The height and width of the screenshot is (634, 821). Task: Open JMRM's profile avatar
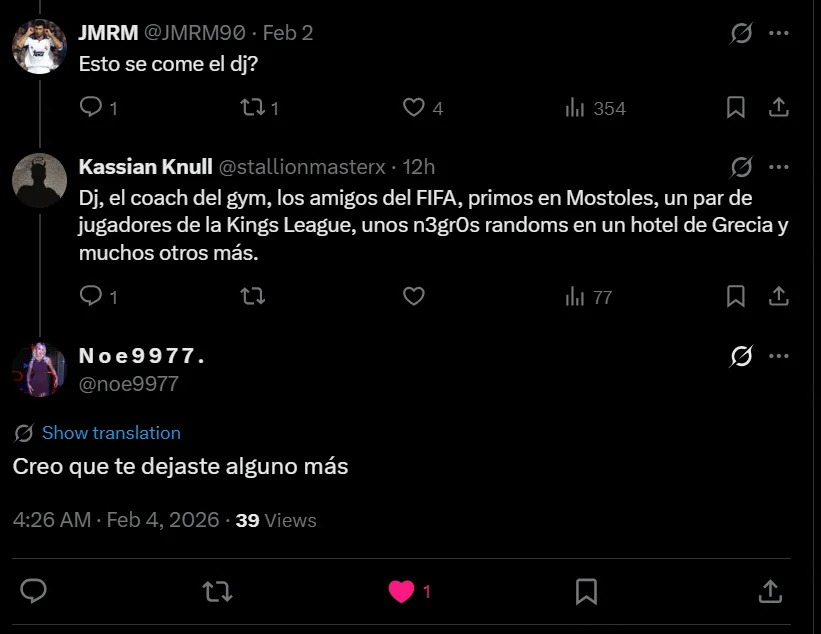pos(39,46)
